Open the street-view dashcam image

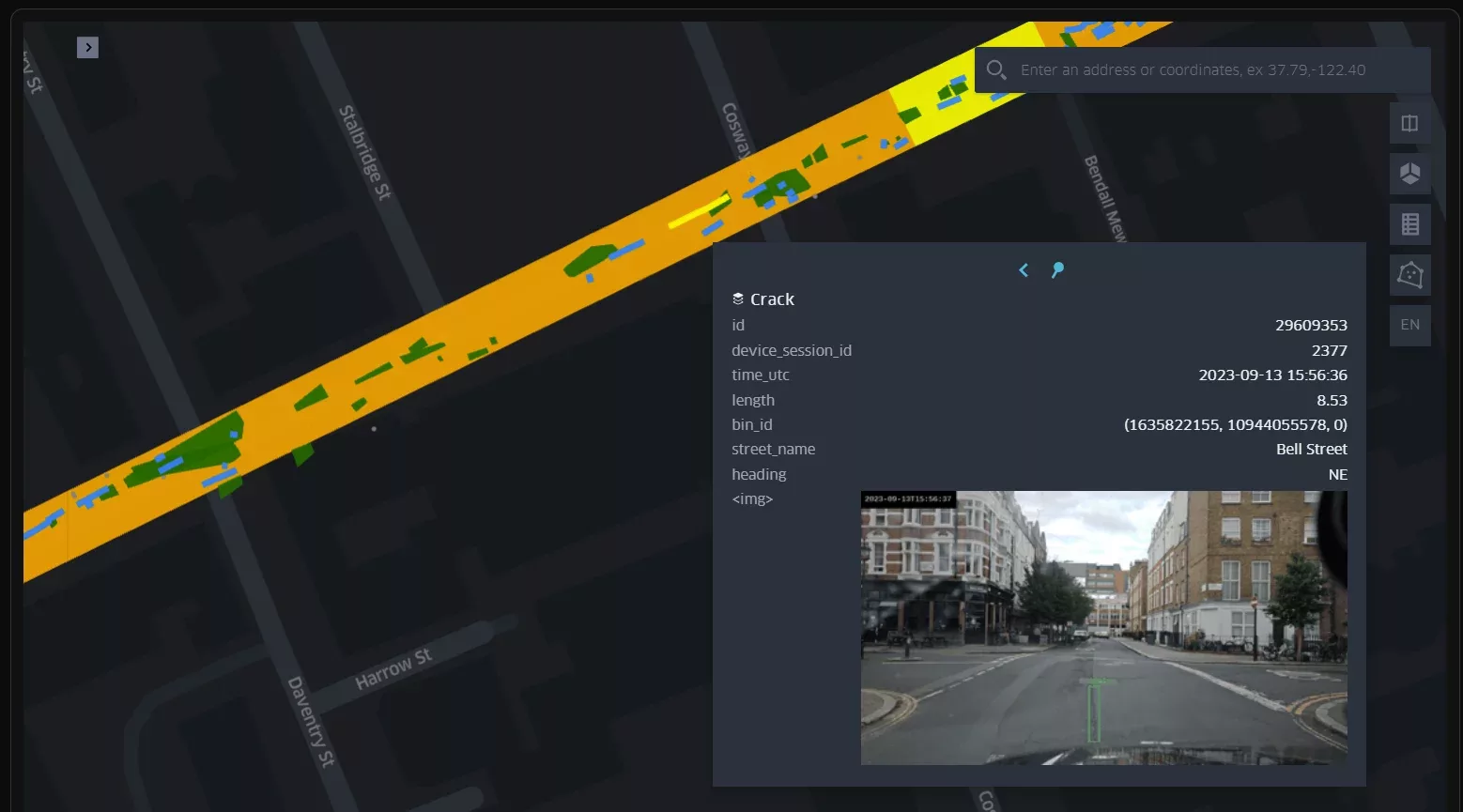1103,627
